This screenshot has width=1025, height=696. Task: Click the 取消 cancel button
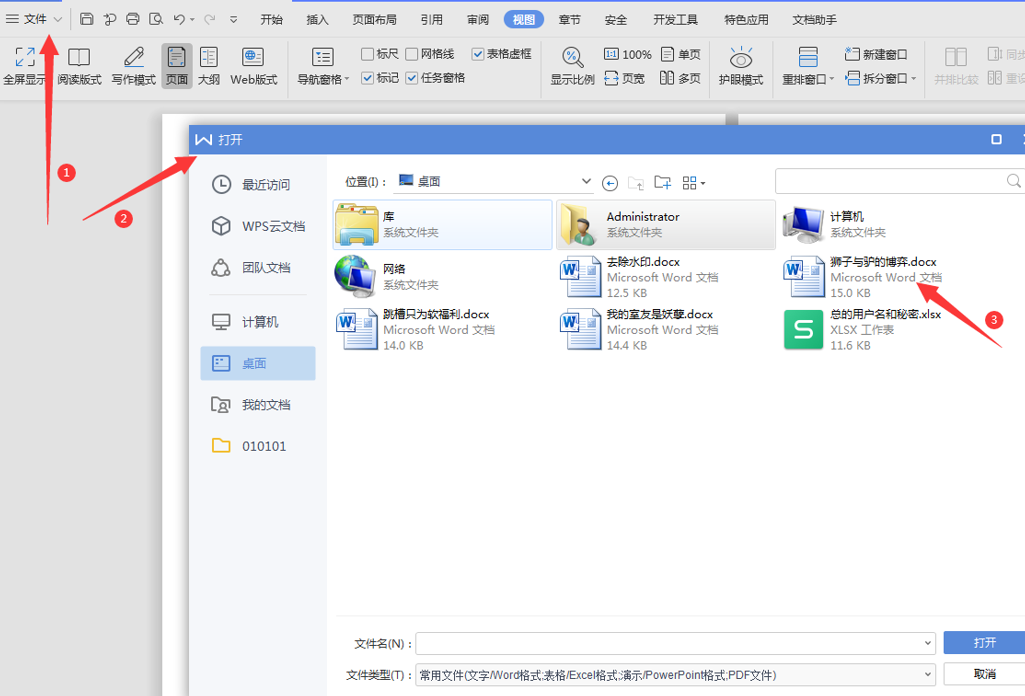click(984, 674)
